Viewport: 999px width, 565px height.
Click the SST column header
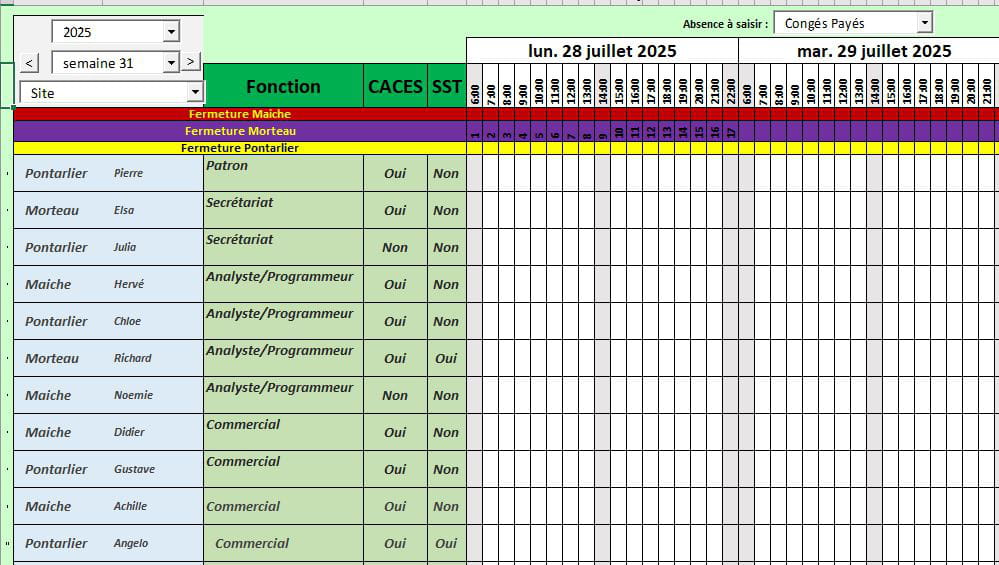[x=447, y=86]
